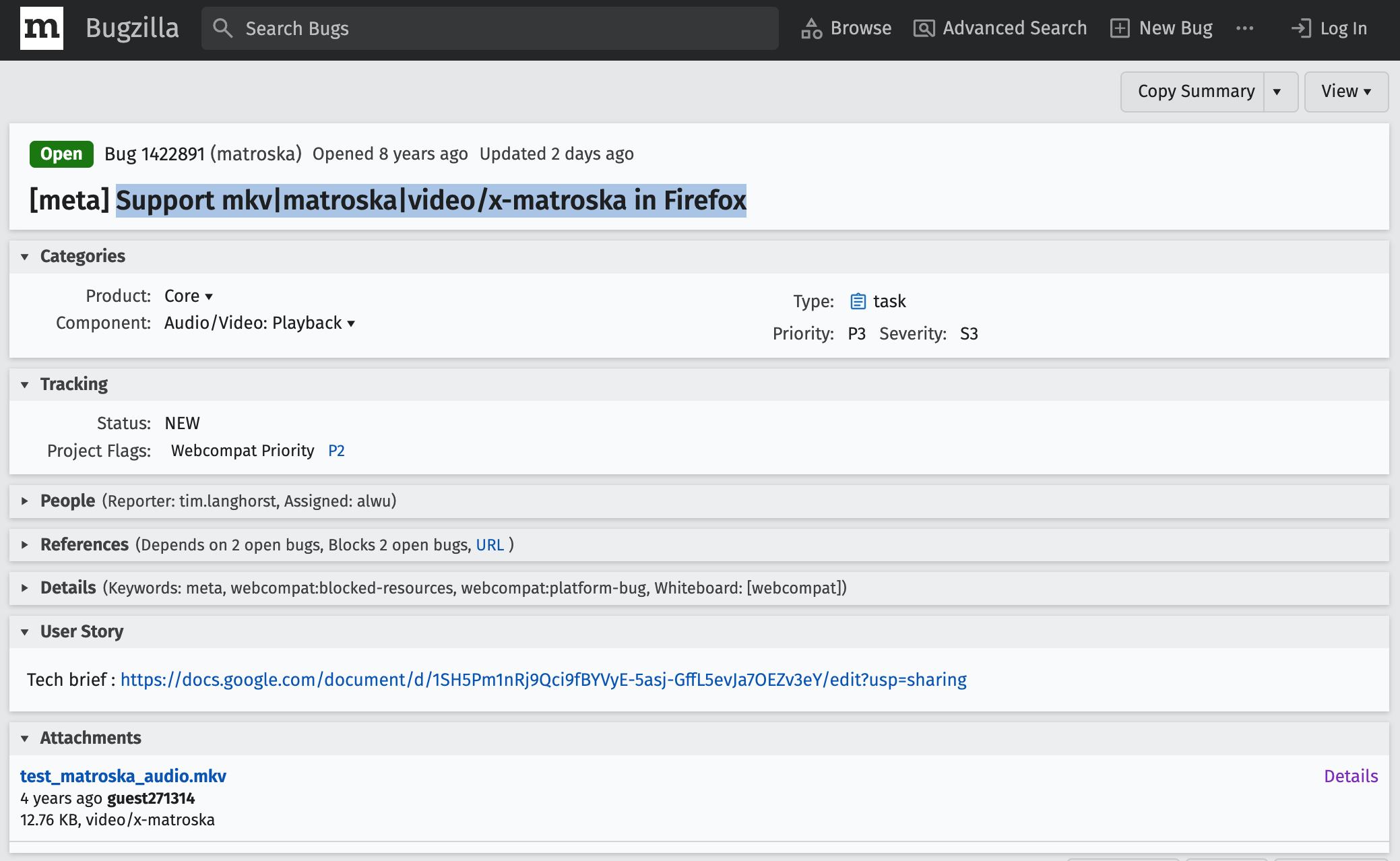Click the Advanced Search icon
The width and height of the screenshot is (1400, 861).
[924, 28]
